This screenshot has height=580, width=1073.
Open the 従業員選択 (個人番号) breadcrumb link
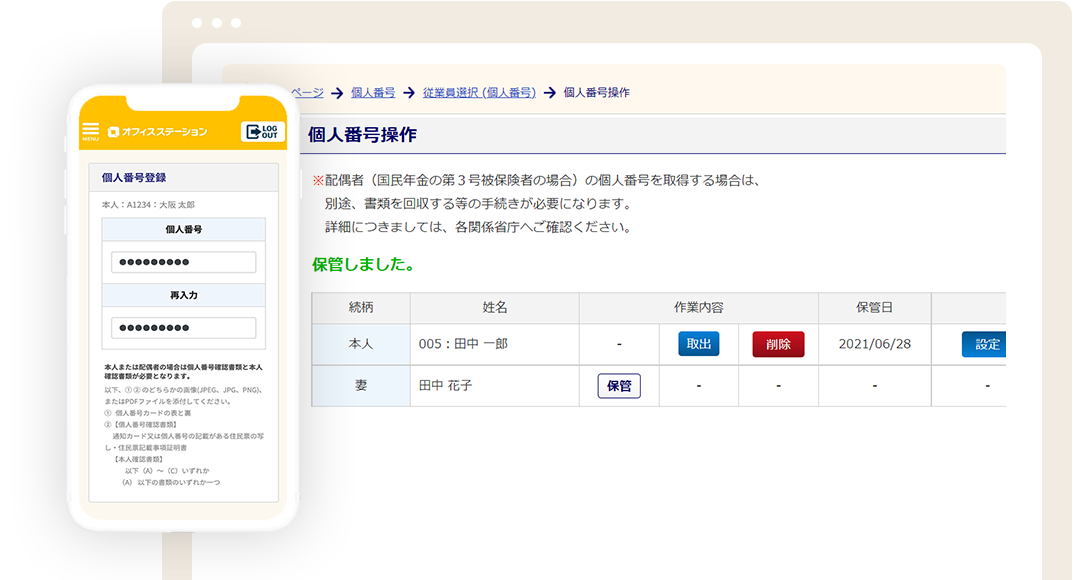pos(479,92)
